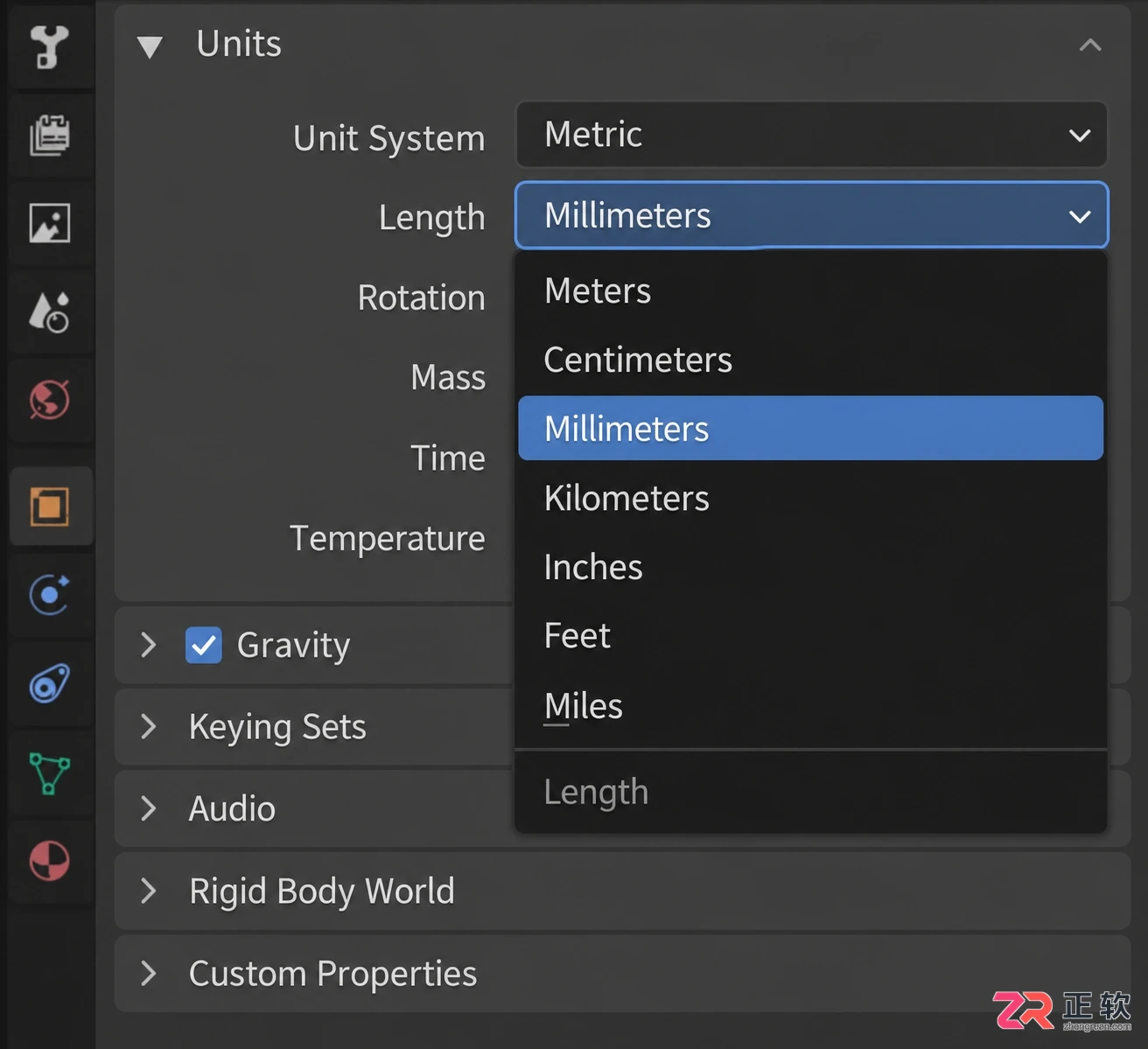Expand the Gravity panel
Viewport: 1148px width, 1049px height.
[149, 645]
